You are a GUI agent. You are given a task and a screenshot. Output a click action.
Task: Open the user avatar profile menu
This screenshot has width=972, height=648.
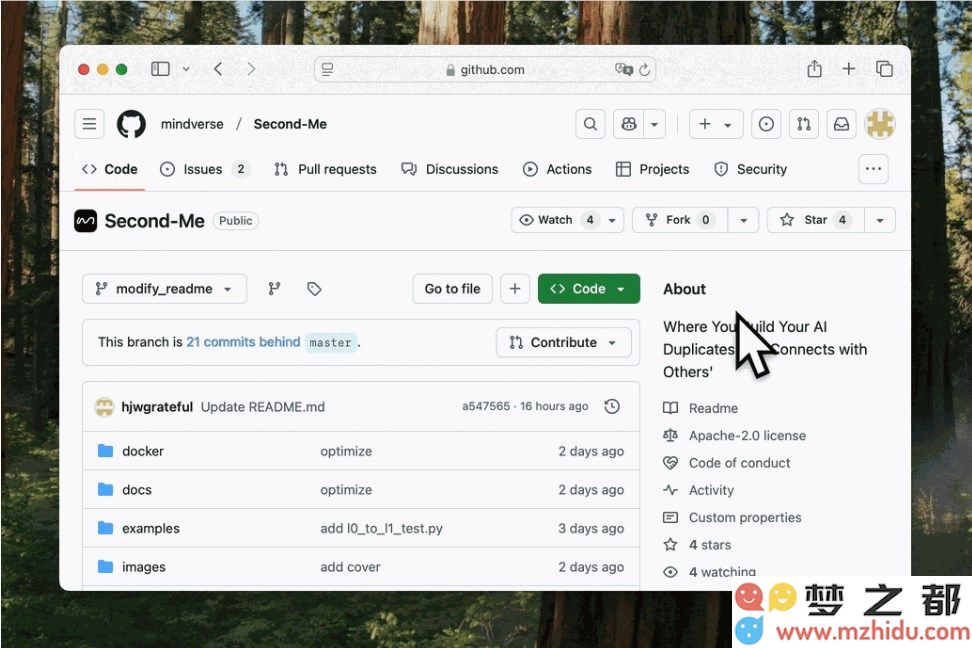pyautogui.click(x=880, y=124)
